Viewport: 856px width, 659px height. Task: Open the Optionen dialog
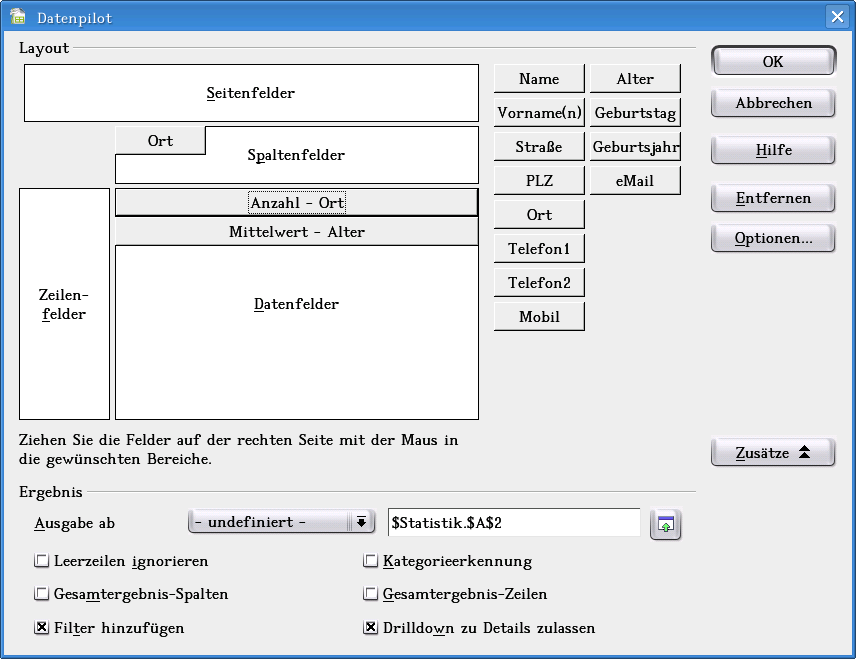pyautogui.click(x=772, y=238)
